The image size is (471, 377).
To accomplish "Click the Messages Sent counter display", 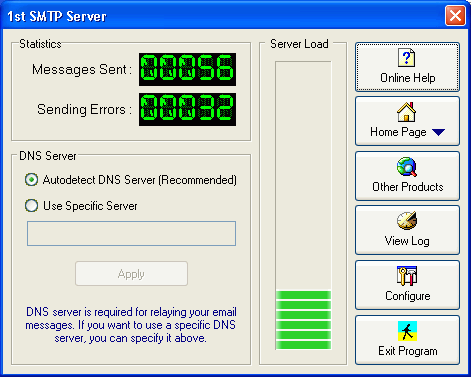I will [x=187, y=69].
